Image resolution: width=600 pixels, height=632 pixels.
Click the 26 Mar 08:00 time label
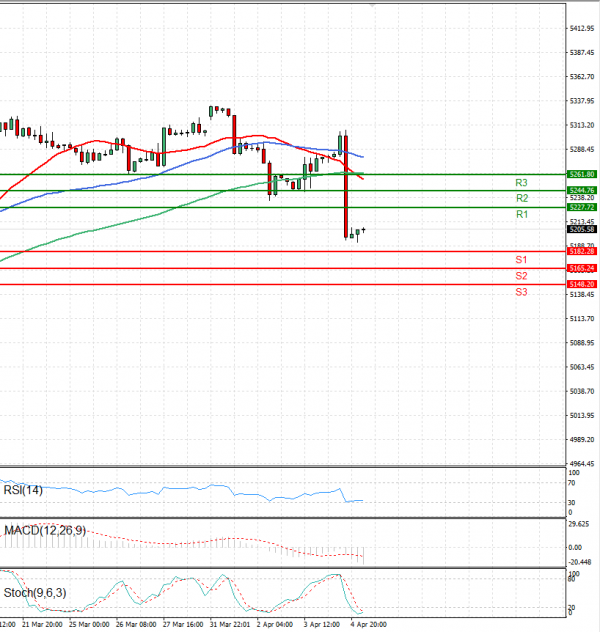136,624
